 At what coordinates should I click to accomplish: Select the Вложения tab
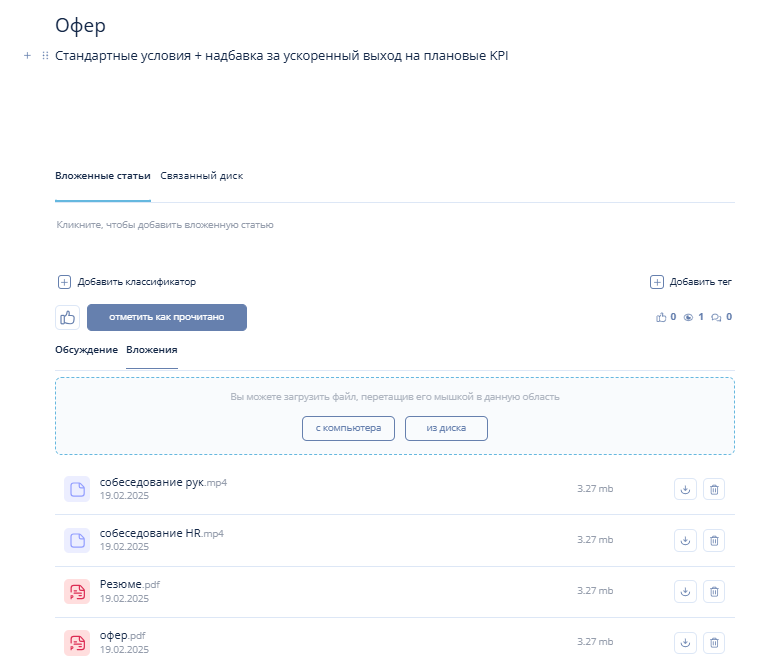[x=152, y=350]
